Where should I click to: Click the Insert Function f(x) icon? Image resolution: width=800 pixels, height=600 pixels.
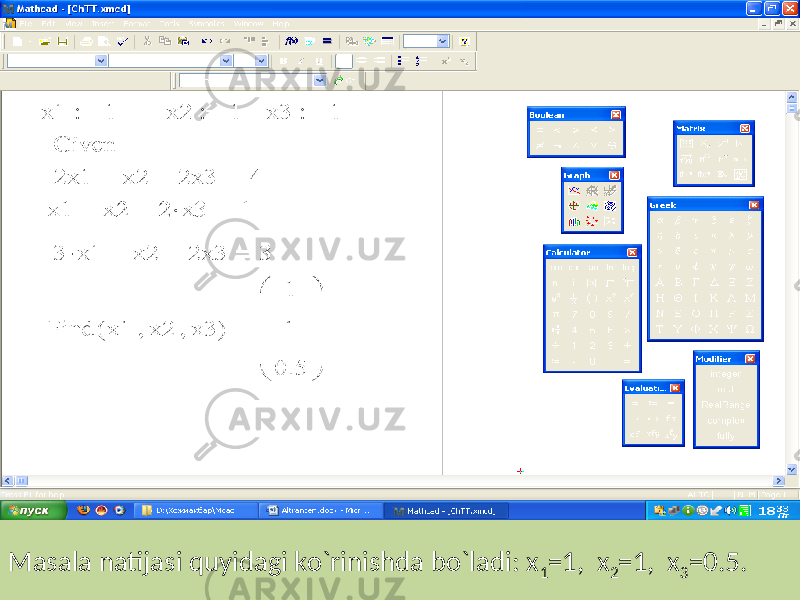pos(291,41)
